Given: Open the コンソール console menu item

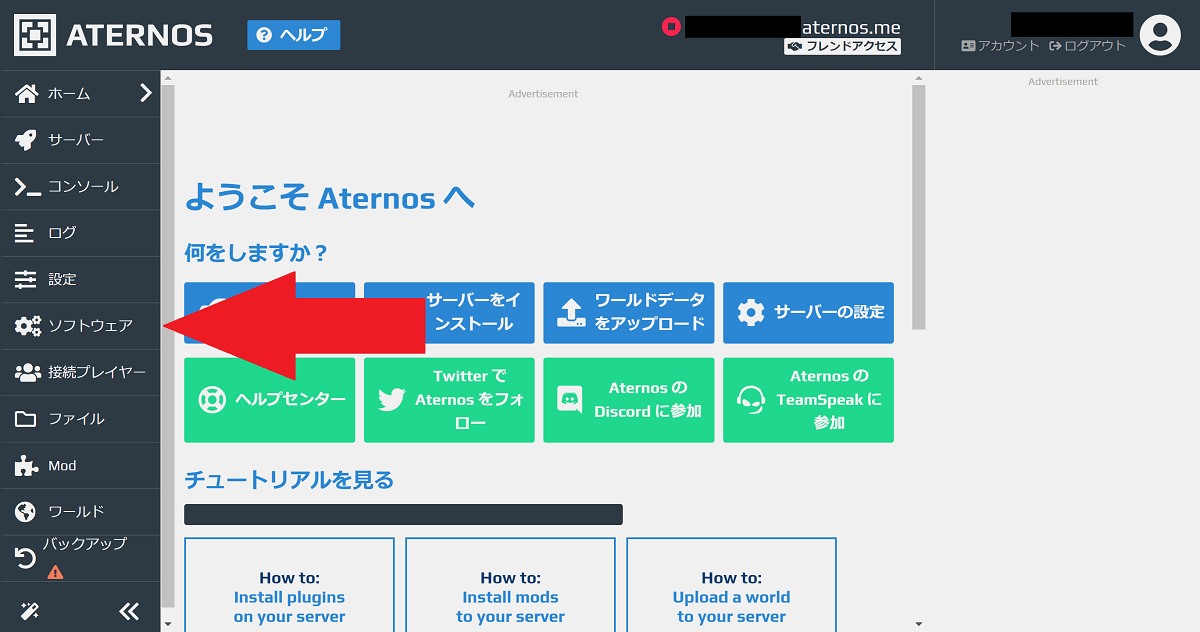Looking at the screenshot, I should point(80,187).
